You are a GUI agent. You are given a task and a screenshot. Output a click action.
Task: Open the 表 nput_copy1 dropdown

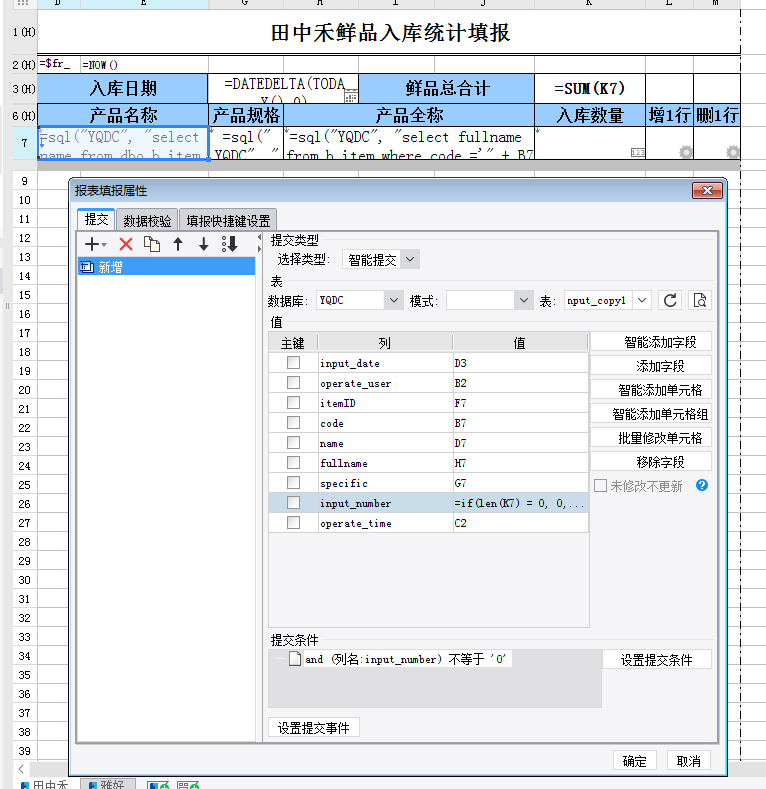point(642,300)
